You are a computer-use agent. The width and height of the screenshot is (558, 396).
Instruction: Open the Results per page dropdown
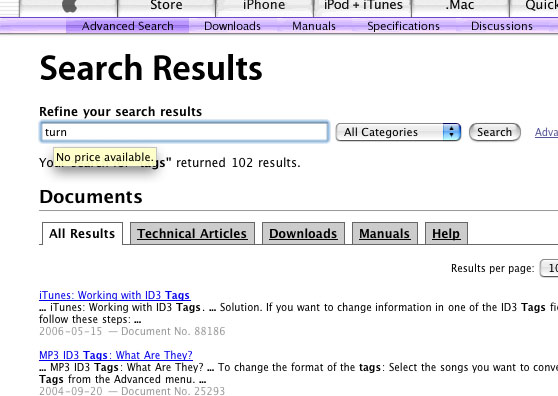(549, 268)
